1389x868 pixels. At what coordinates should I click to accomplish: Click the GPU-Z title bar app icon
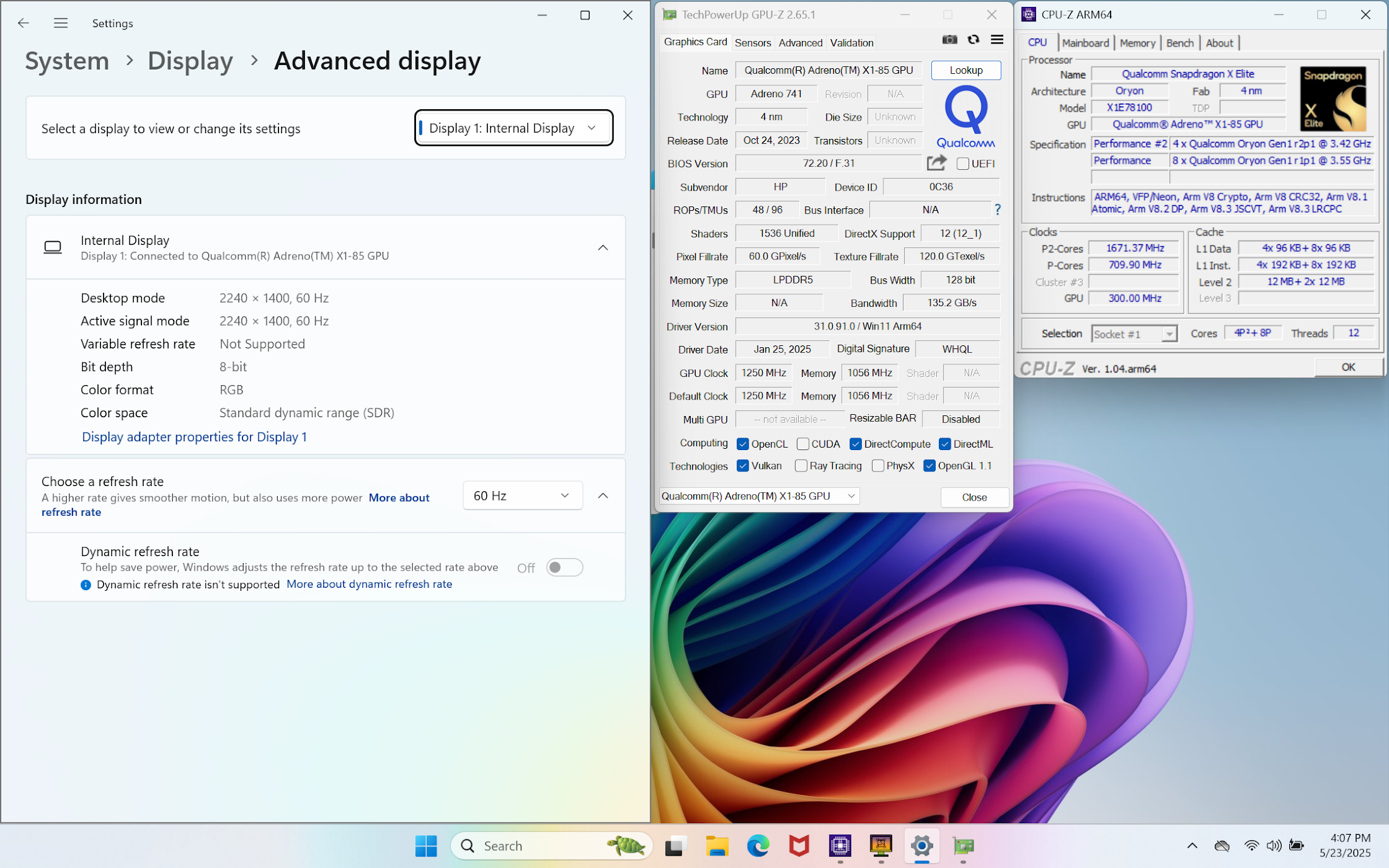click(669, 15)
